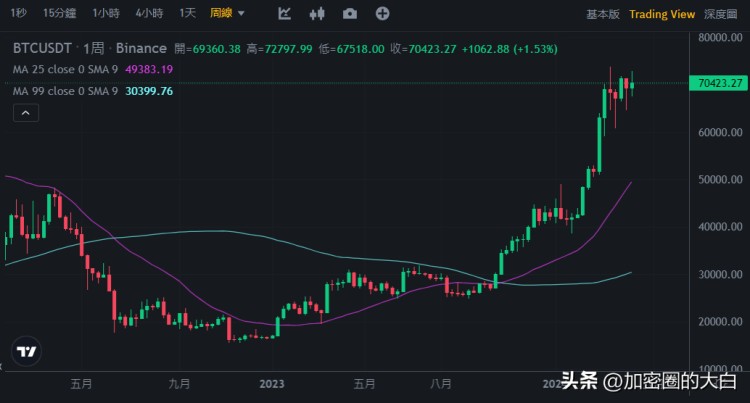The width and height of the screenshot is (750, 403).
Task: Collapse the indicator legend chevron
Action: (26, 113)
